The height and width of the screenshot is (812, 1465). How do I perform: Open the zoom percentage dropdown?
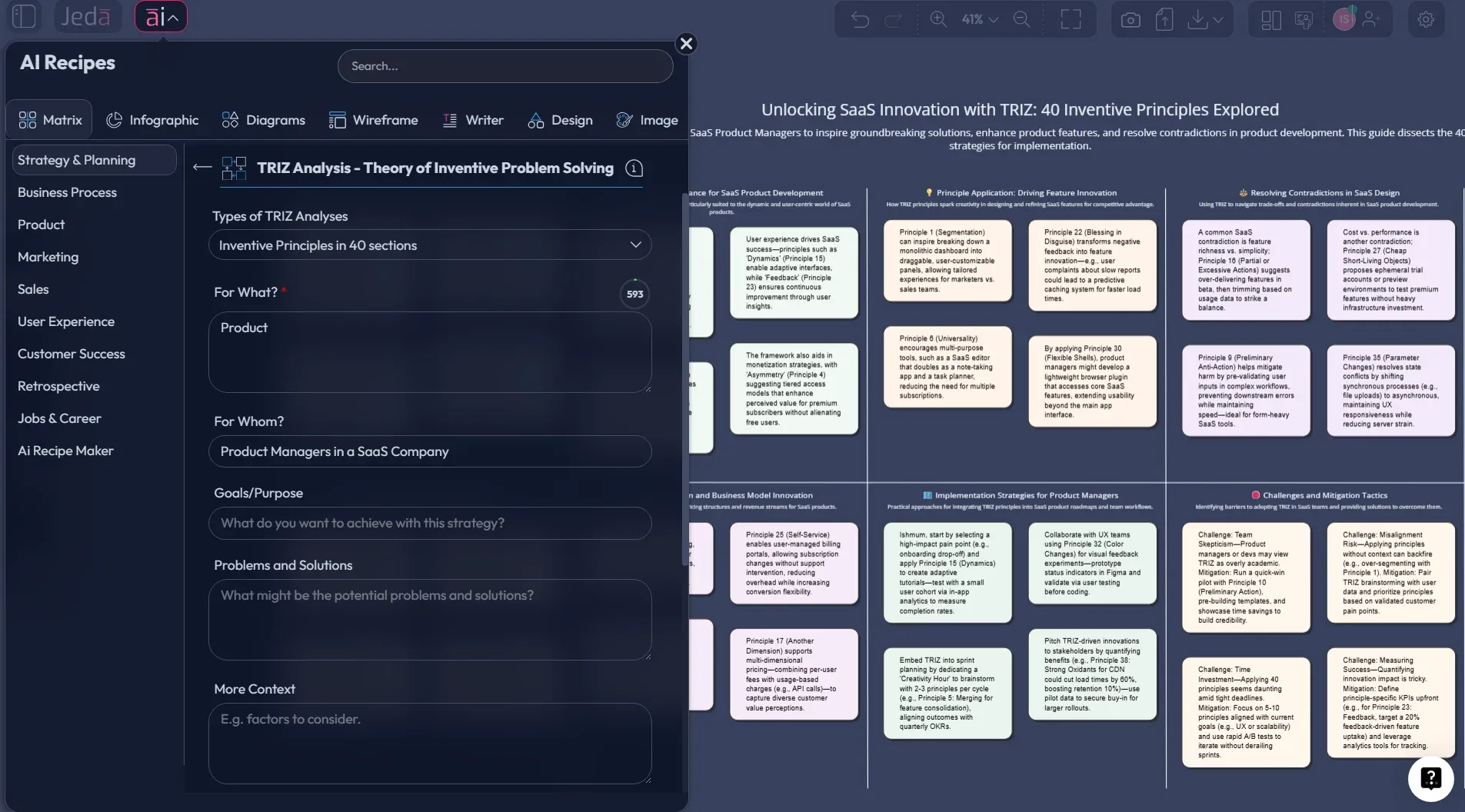pos(978,19)
